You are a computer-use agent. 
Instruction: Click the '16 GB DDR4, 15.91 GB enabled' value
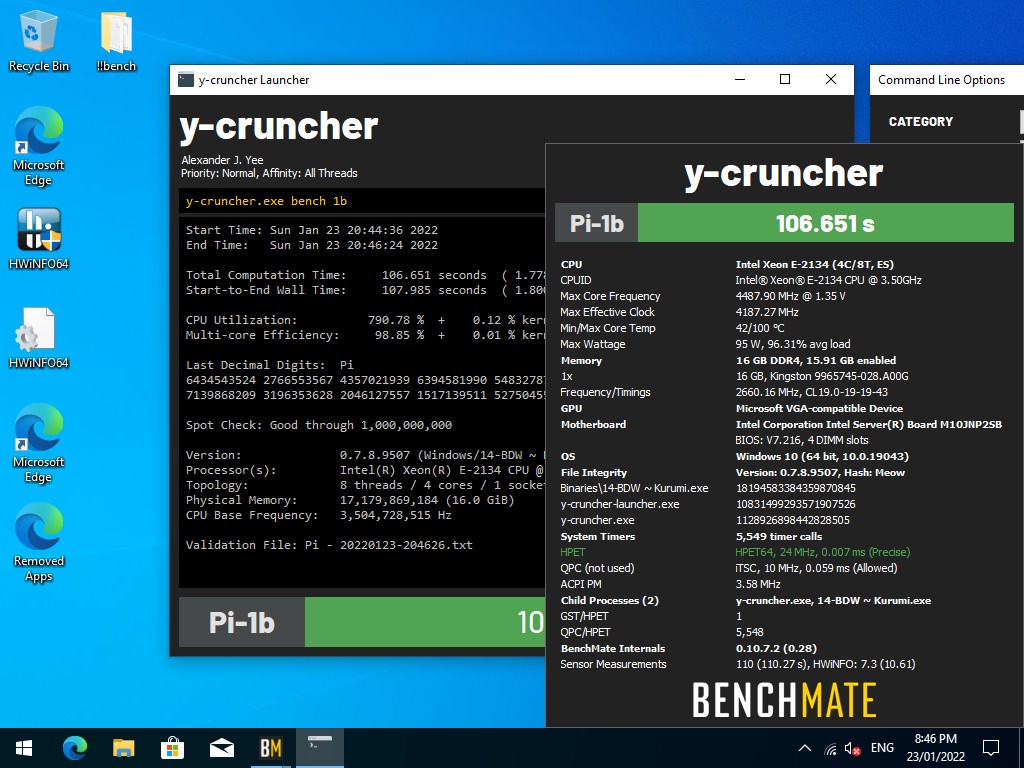pos(816,360)
